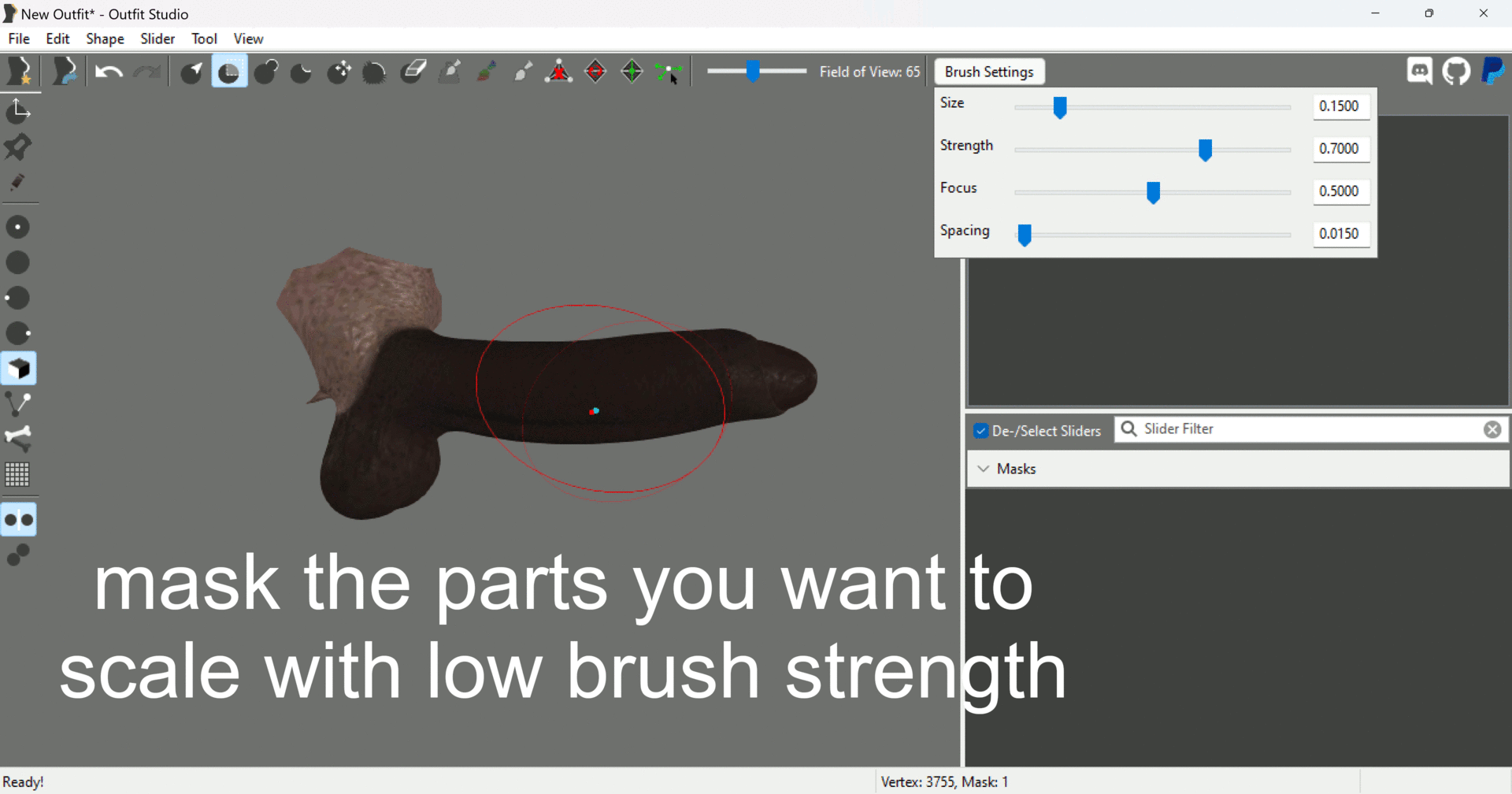Select the Deflate brush
This screenshot has height=794, width=1512.
click(302, 72)
